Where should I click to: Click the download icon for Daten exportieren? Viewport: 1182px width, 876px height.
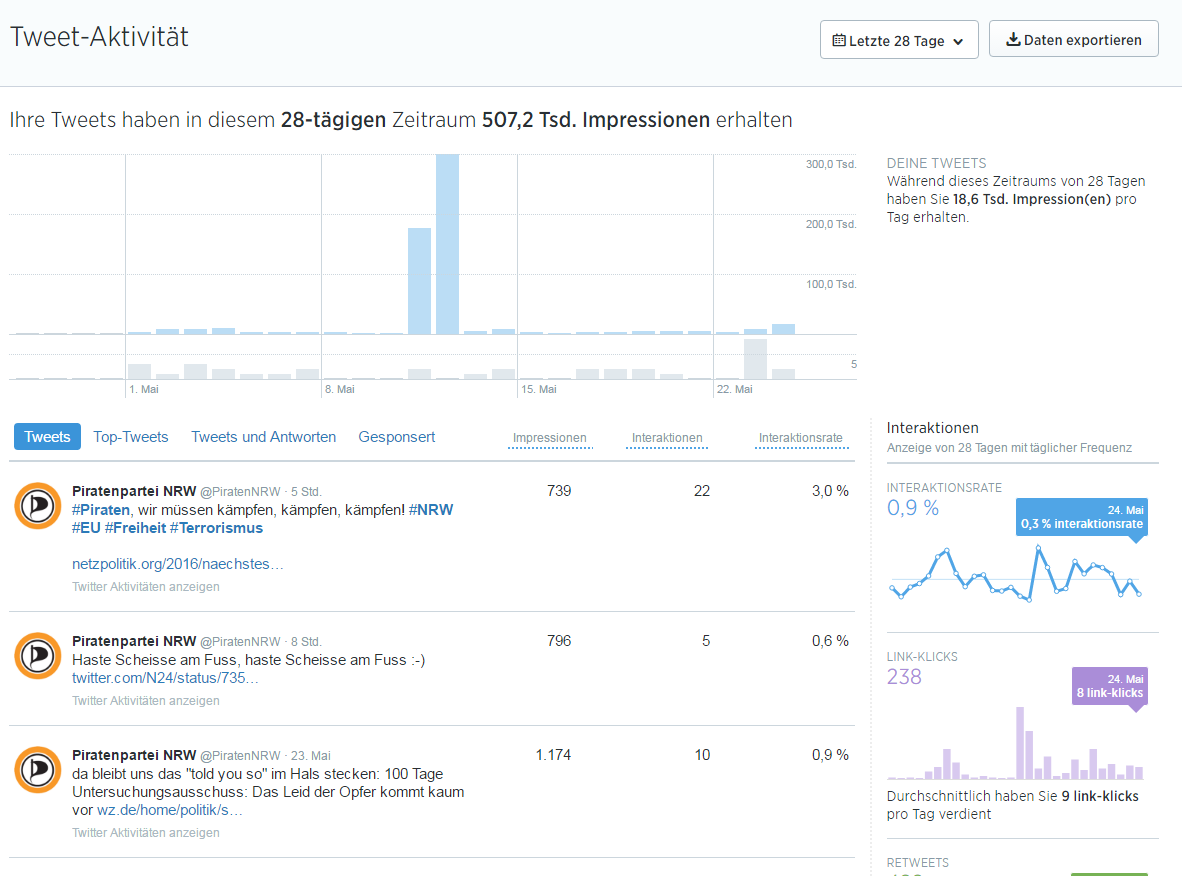coord(1012,40)
